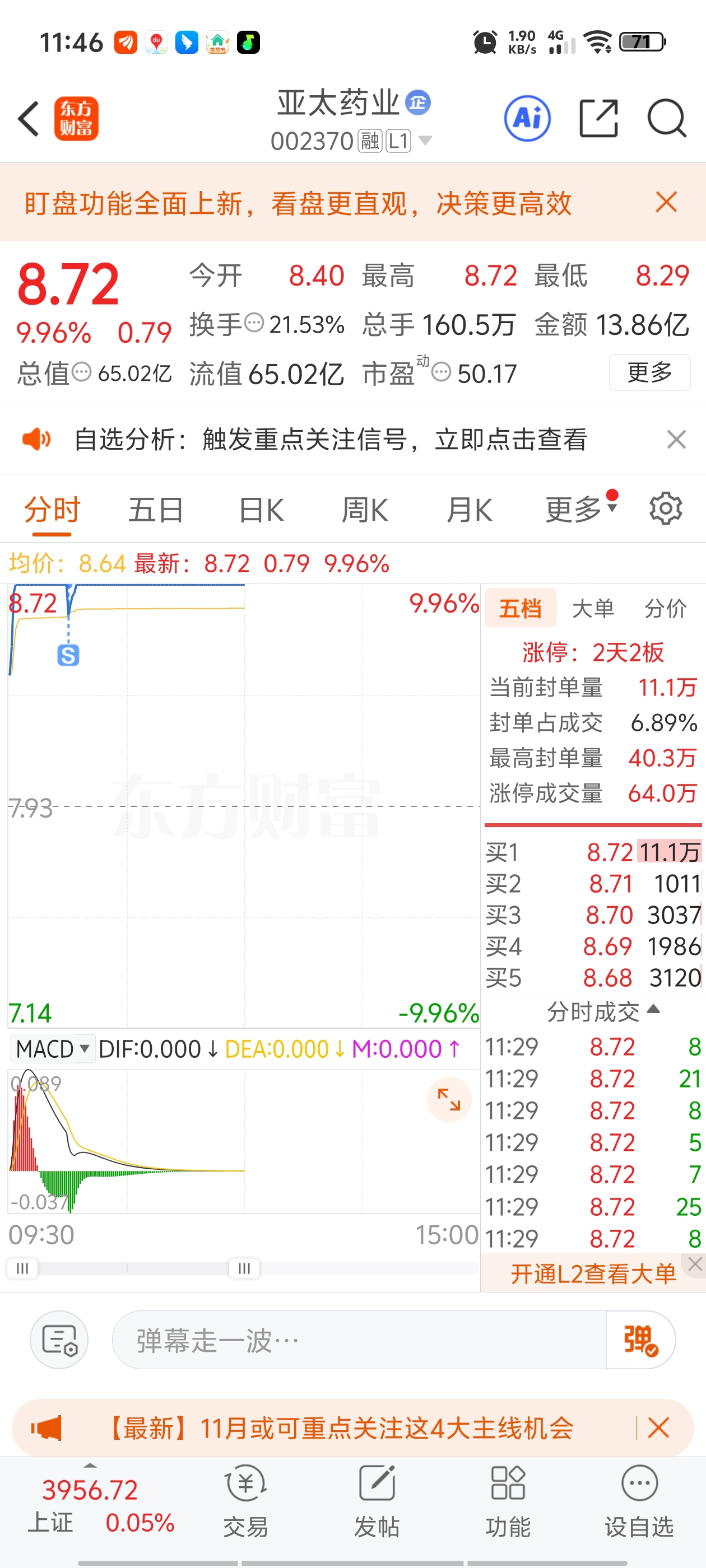Open the Ai assistant icon

pyautogui.click(x=527, y=119)
